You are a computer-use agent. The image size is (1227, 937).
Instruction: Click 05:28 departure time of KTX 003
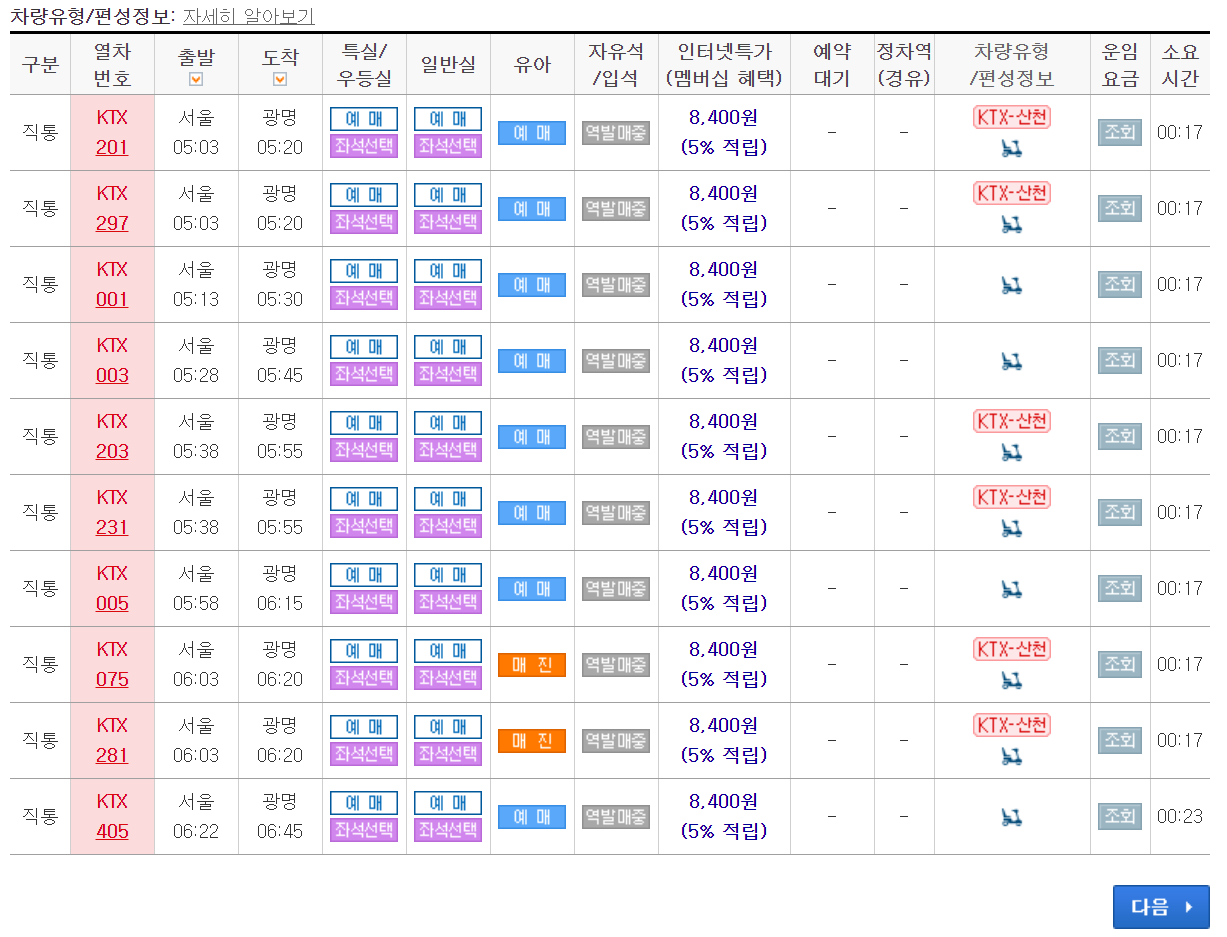196,376
